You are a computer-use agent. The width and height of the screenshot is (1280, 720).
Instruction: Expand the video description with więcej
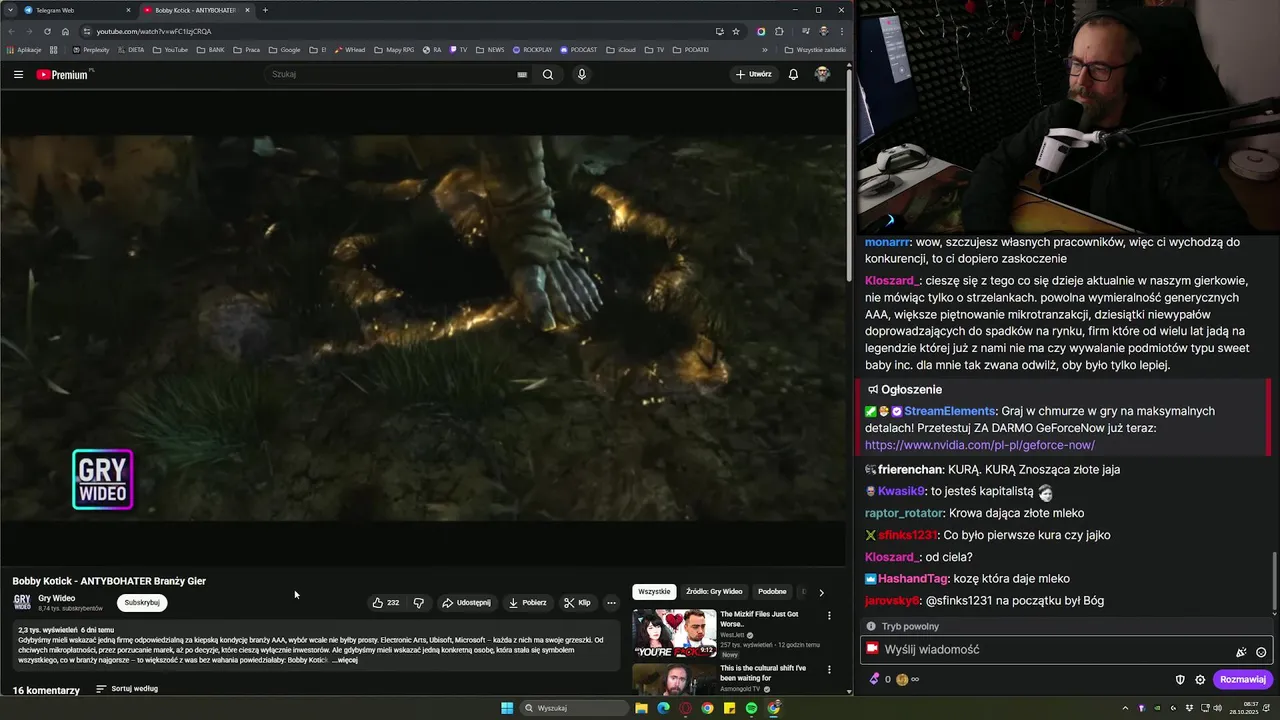pyautogui.click(x=345, y=660)
